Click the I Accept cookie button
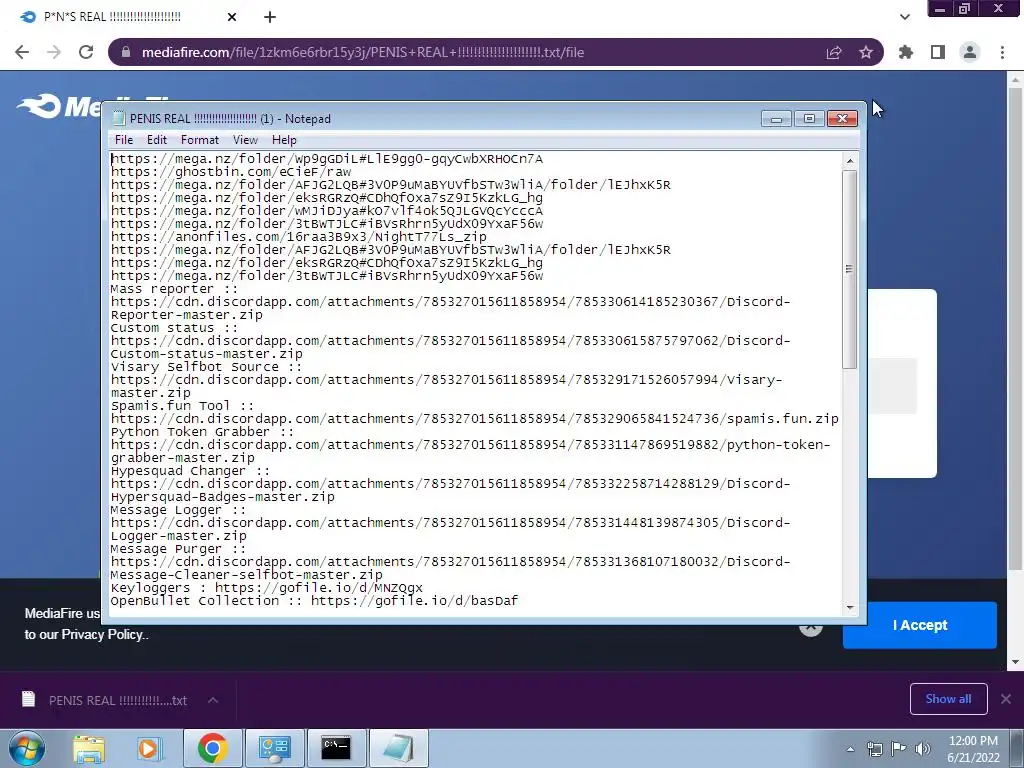1024x768 pixels. [920, 625]
